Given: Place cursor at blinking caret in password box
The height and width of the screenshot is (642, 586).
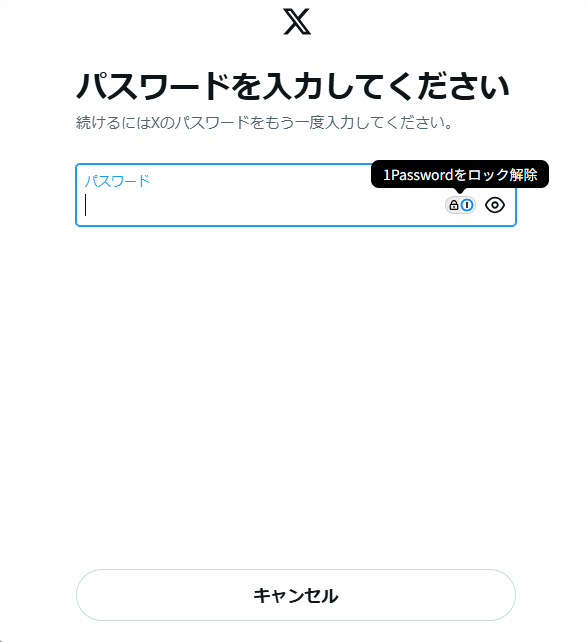Looking at the screenshot, I should (86, 205).
